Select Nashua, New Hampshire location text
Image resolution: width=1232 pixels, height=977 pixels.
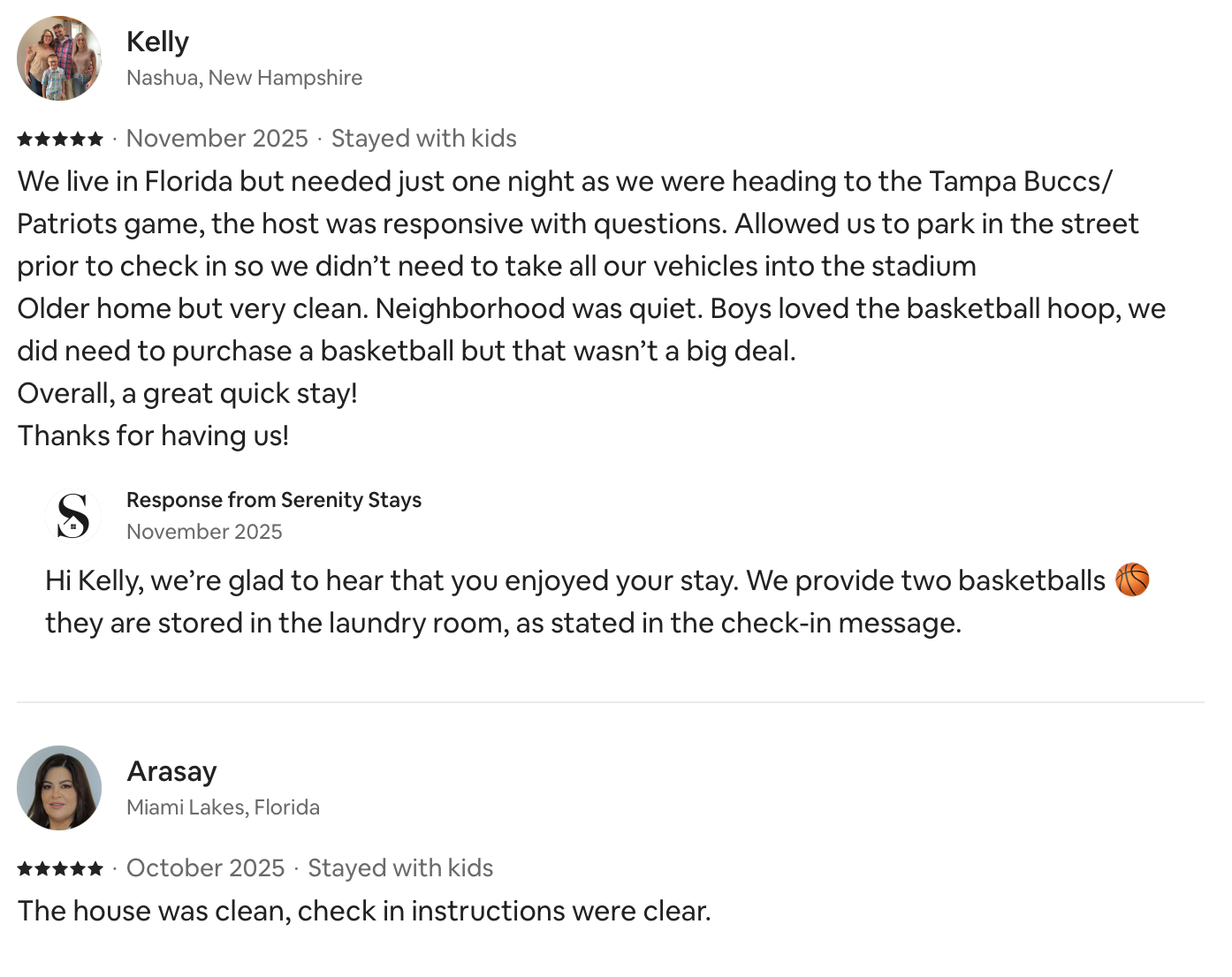click(x=244, y=78)
